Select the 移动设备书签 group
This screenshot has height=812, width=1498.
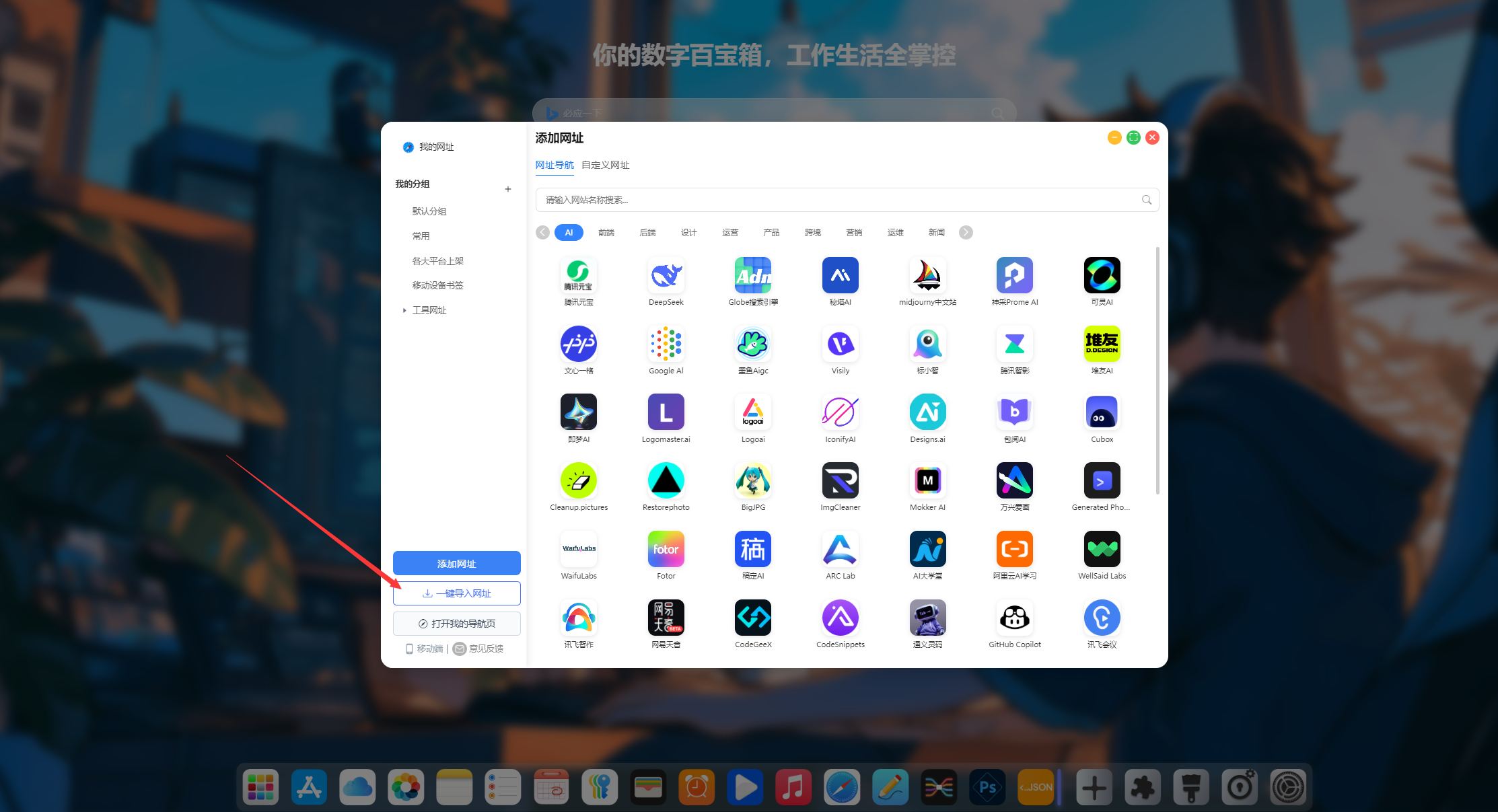point(438,285)
